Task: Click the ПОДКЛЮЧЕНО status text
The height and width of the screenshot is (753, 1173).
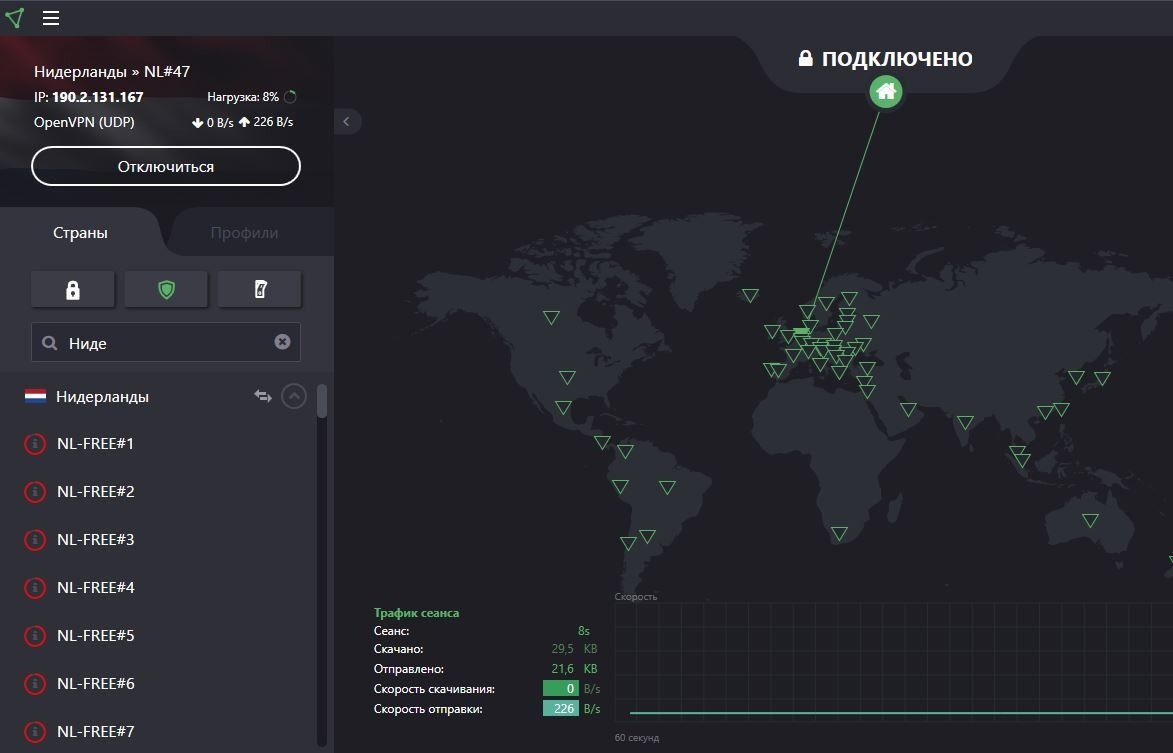Action: coord(897,59)
